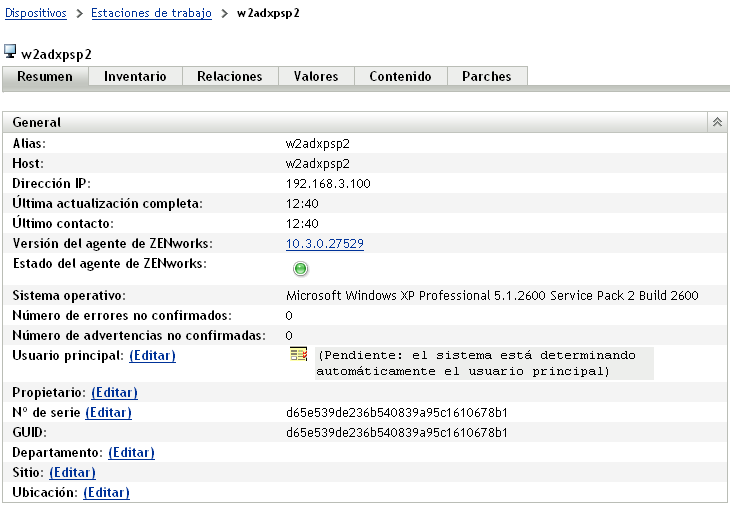730x506 pixels.
Task: Edit the Usuario principal field
Action: click(x=152, y=356)
